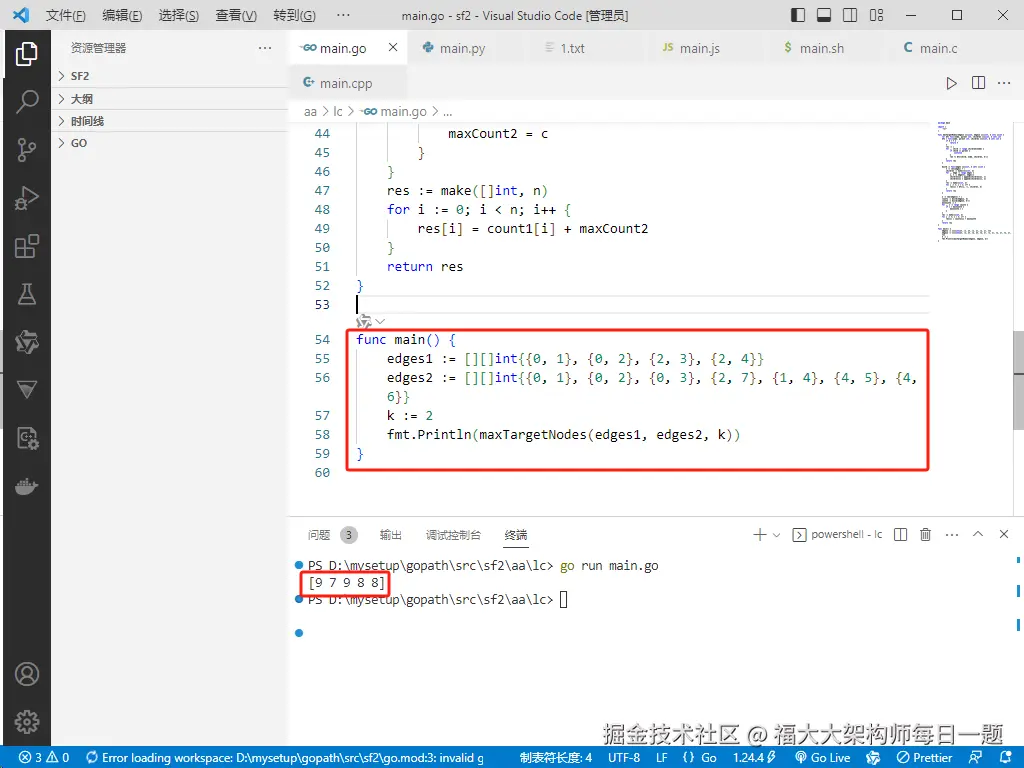
Task: Toggle primary side bar layout icon
Action: [x=798, y=15]
